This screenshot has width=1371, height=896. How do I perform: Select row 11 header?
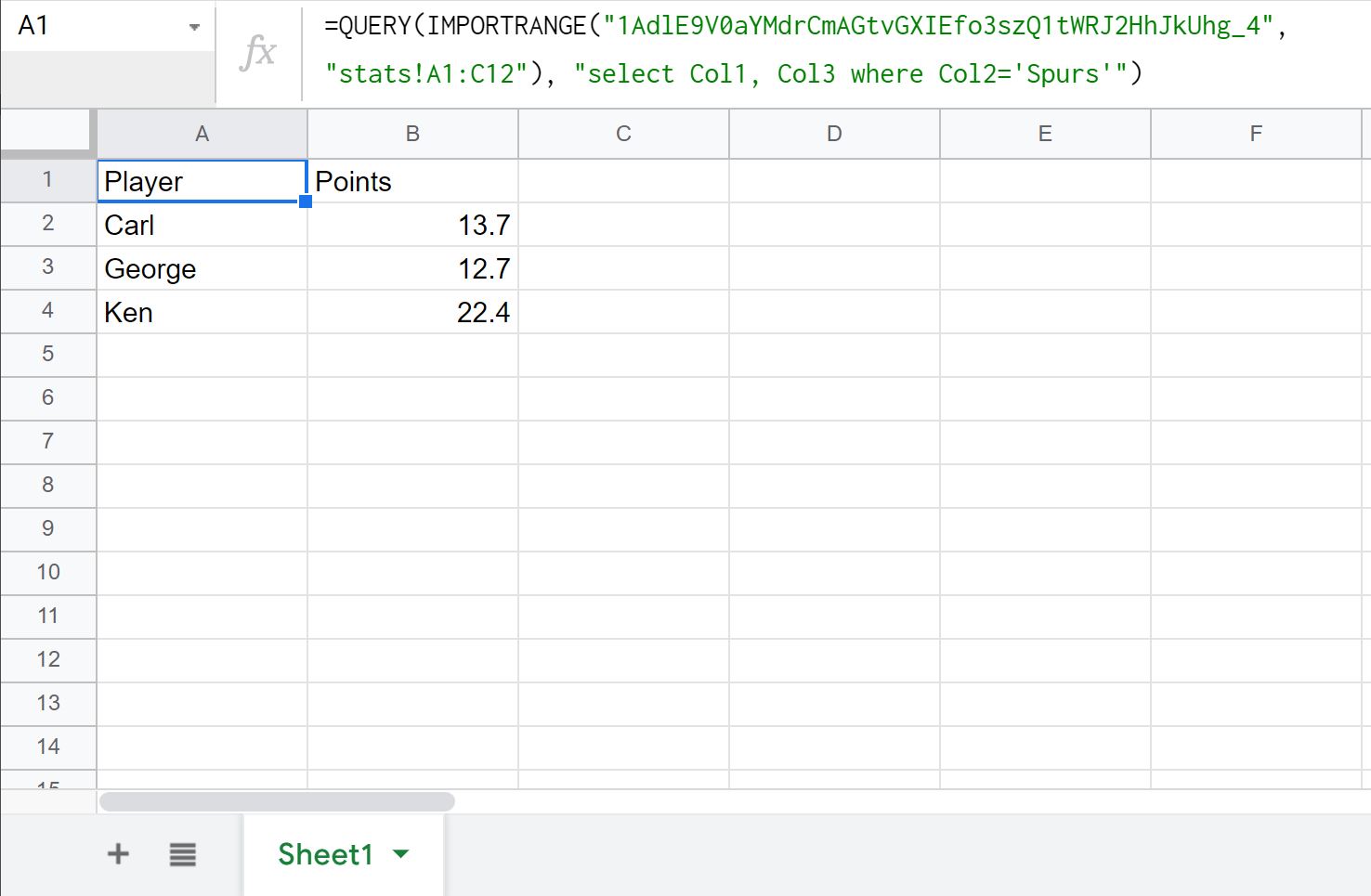click(48, 617)
